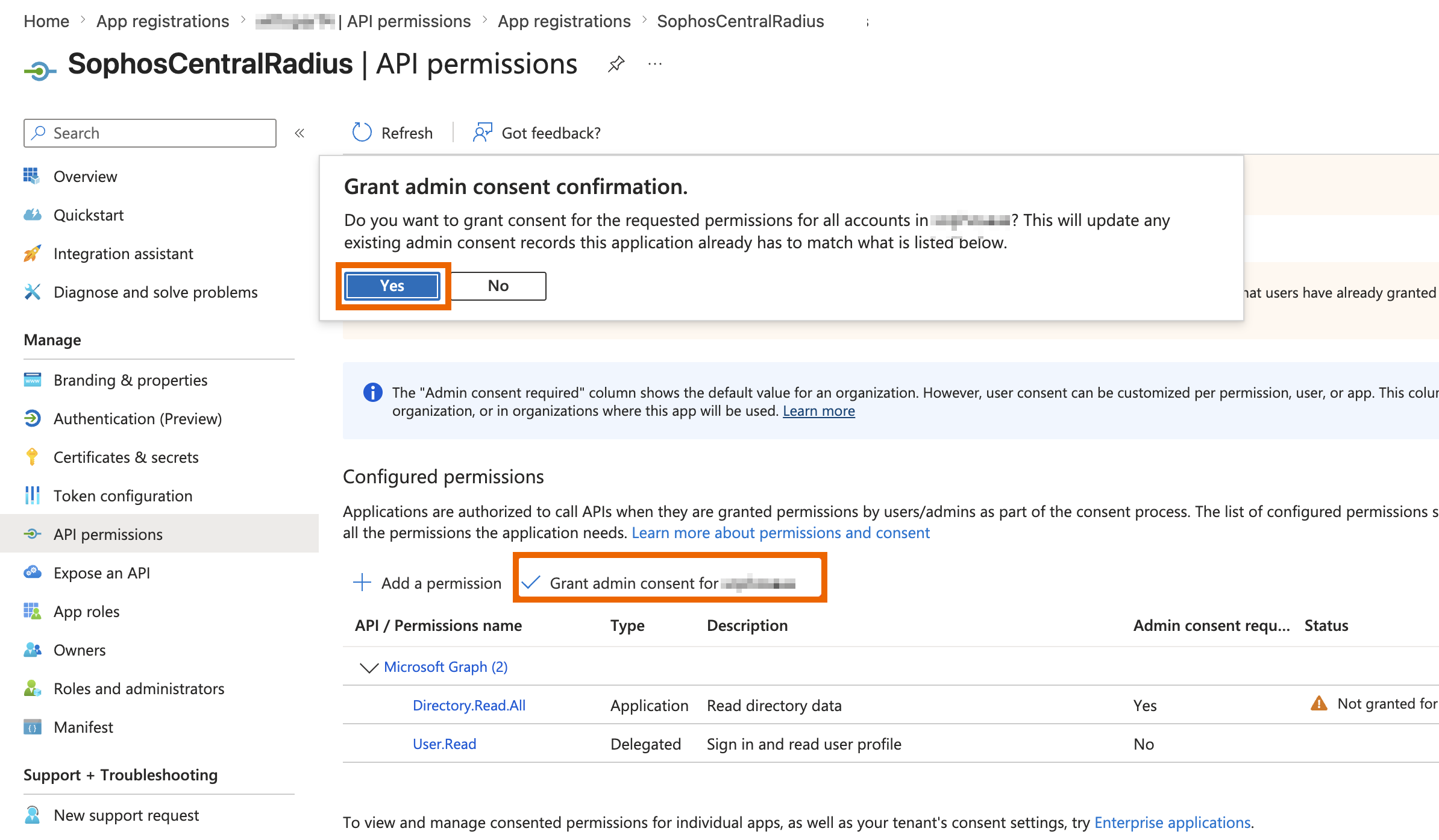1439x840 pixels.
Task: Open the Microsoft Graph (2) link
Action: coord(446,666)
